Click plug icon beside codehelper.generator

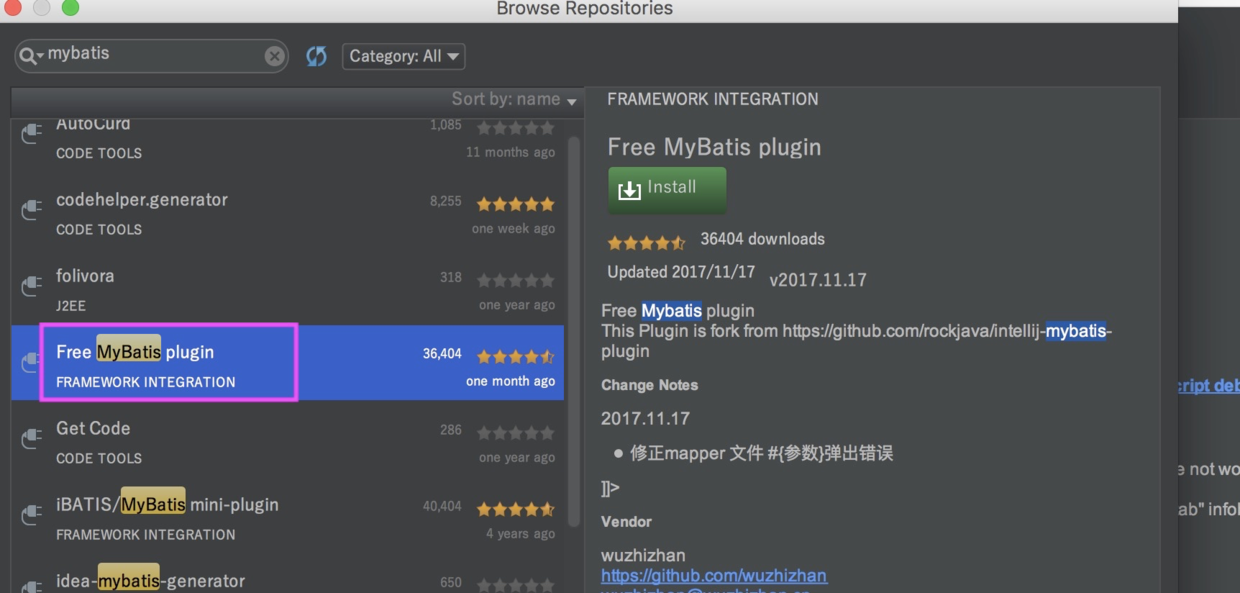point(32,209)
